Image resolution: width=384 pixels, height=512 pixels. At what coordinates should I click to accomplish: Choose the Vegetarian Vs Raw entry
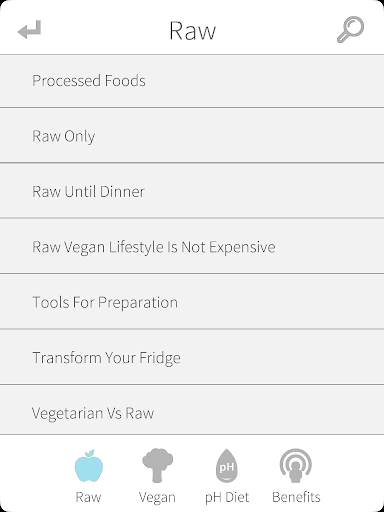[x=192, y=410]
